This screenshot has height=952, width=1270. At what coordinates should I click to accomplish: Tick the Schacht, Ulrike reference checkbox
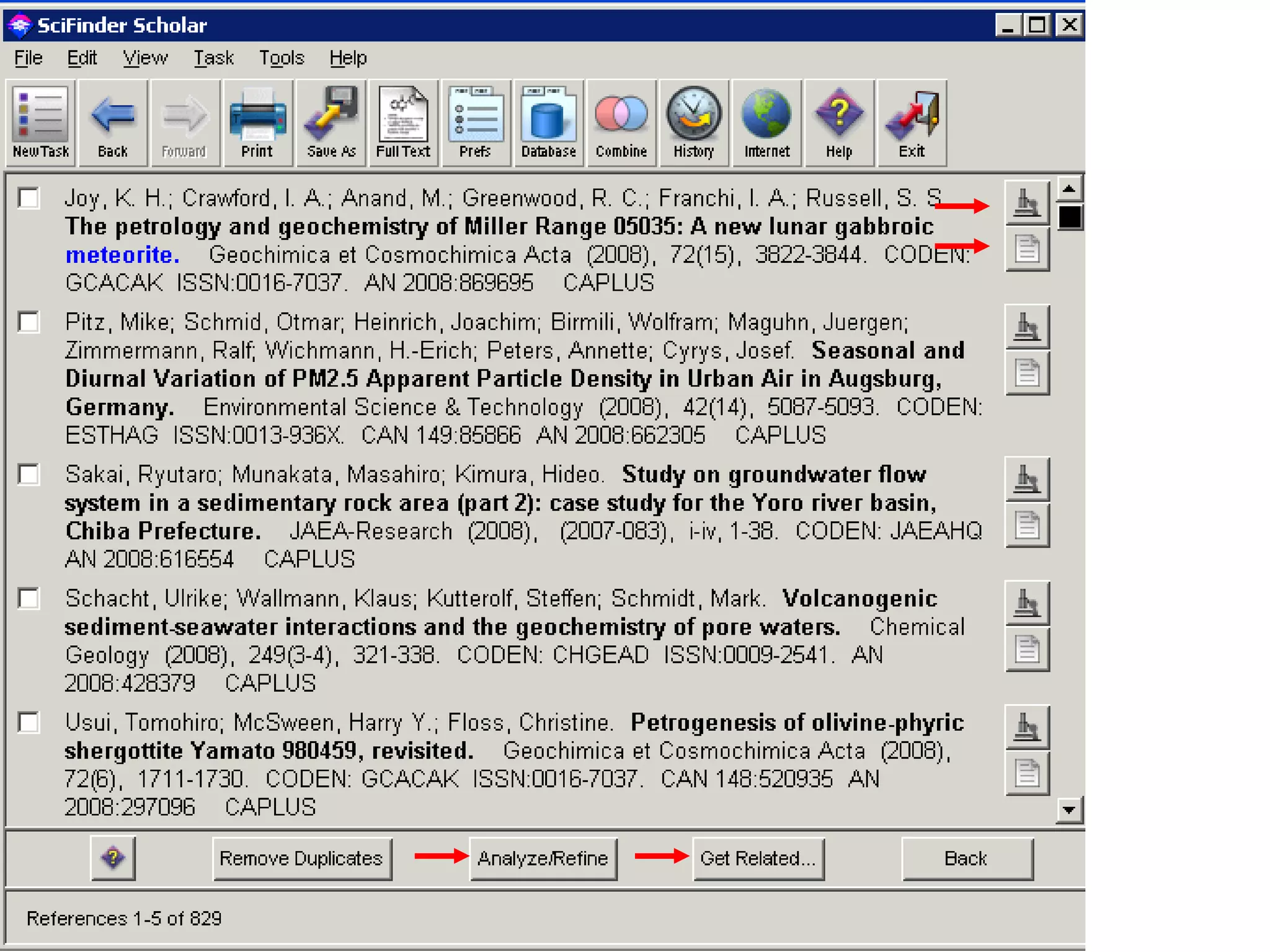(x=29, y=599)
